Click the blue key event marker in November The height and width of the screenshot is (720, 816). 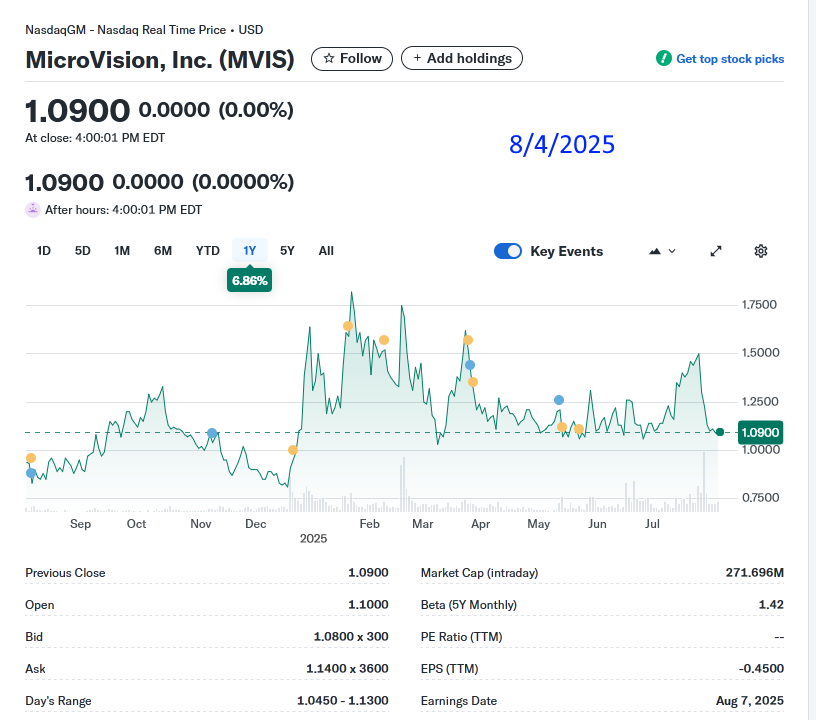212,433
